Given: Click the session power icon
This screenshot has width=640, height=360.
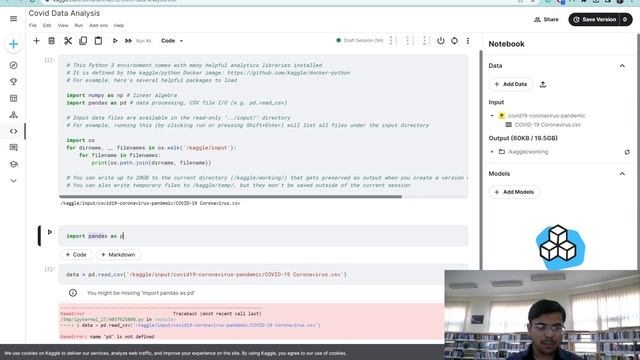Looking at the screenshot, I should pyautogui.click(x=440, y=41).
